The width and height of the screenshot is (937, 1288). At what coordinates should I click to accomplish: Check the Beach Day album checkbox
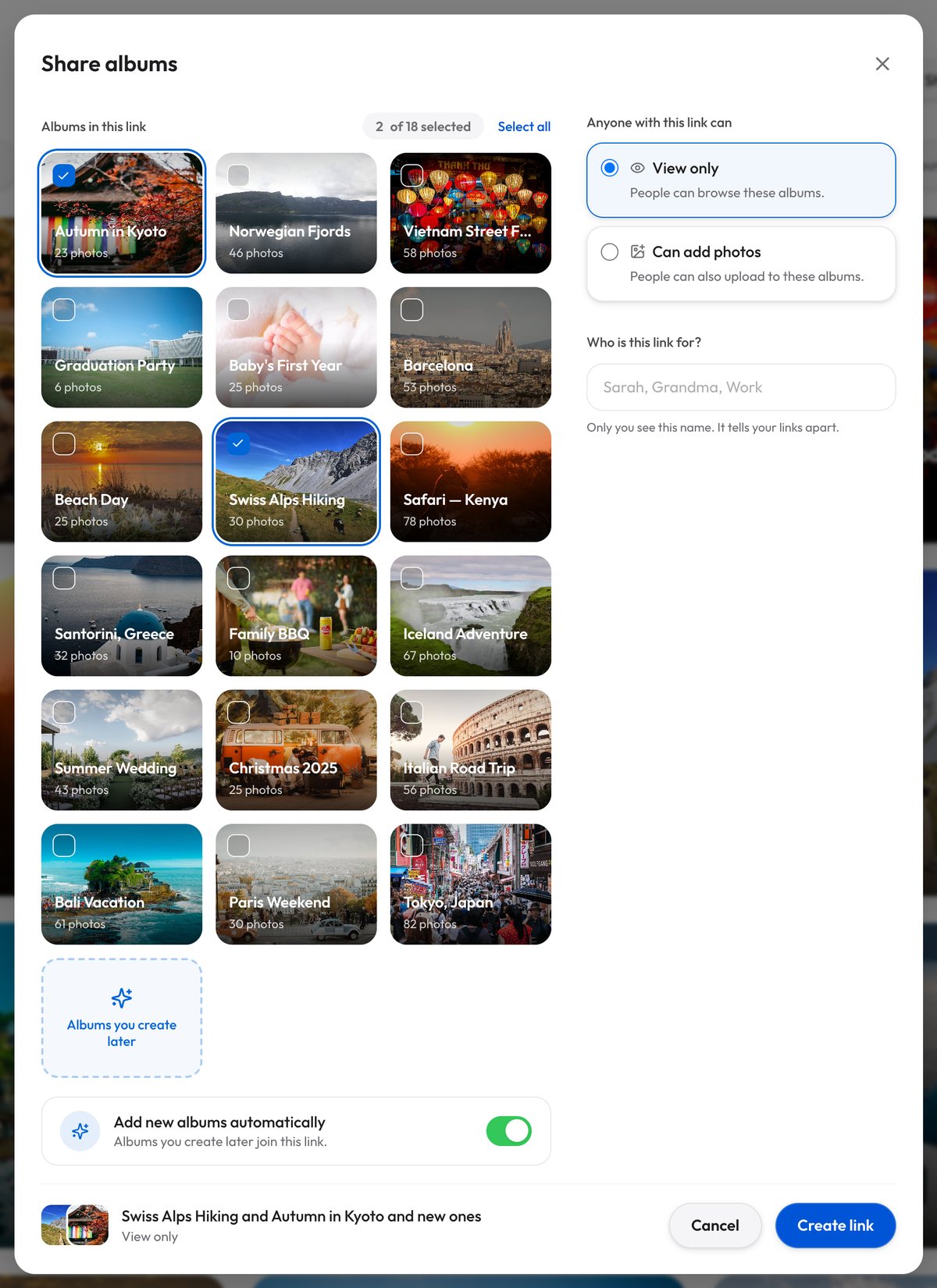64,443
